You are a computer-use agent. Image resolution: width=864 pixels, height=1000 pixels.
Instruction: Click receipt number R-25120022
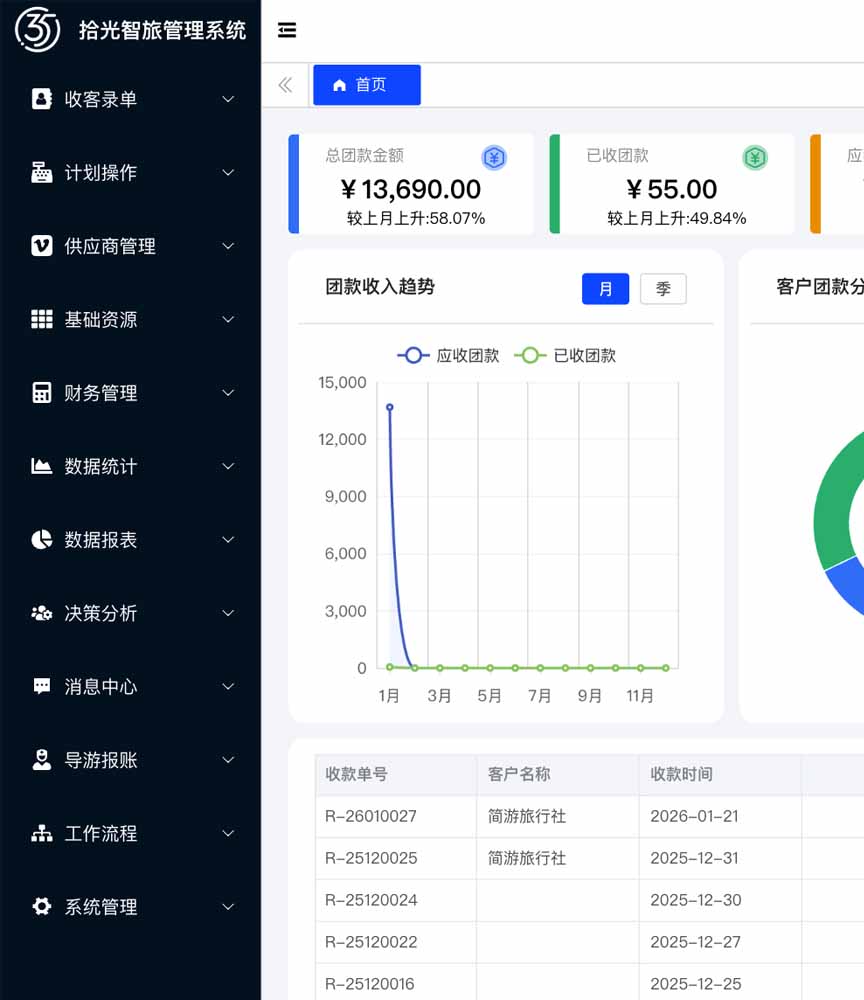pos(371,942)
